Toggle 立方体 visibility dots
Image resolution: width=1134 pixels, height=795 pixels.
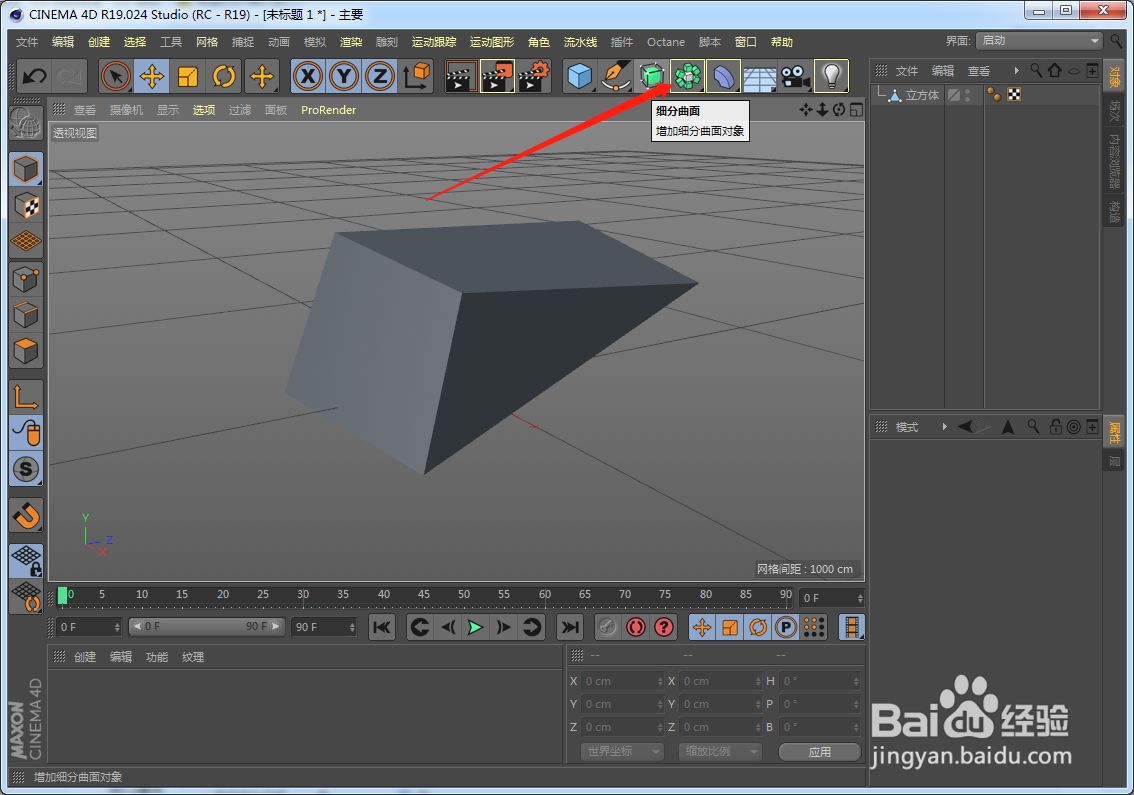968,95
